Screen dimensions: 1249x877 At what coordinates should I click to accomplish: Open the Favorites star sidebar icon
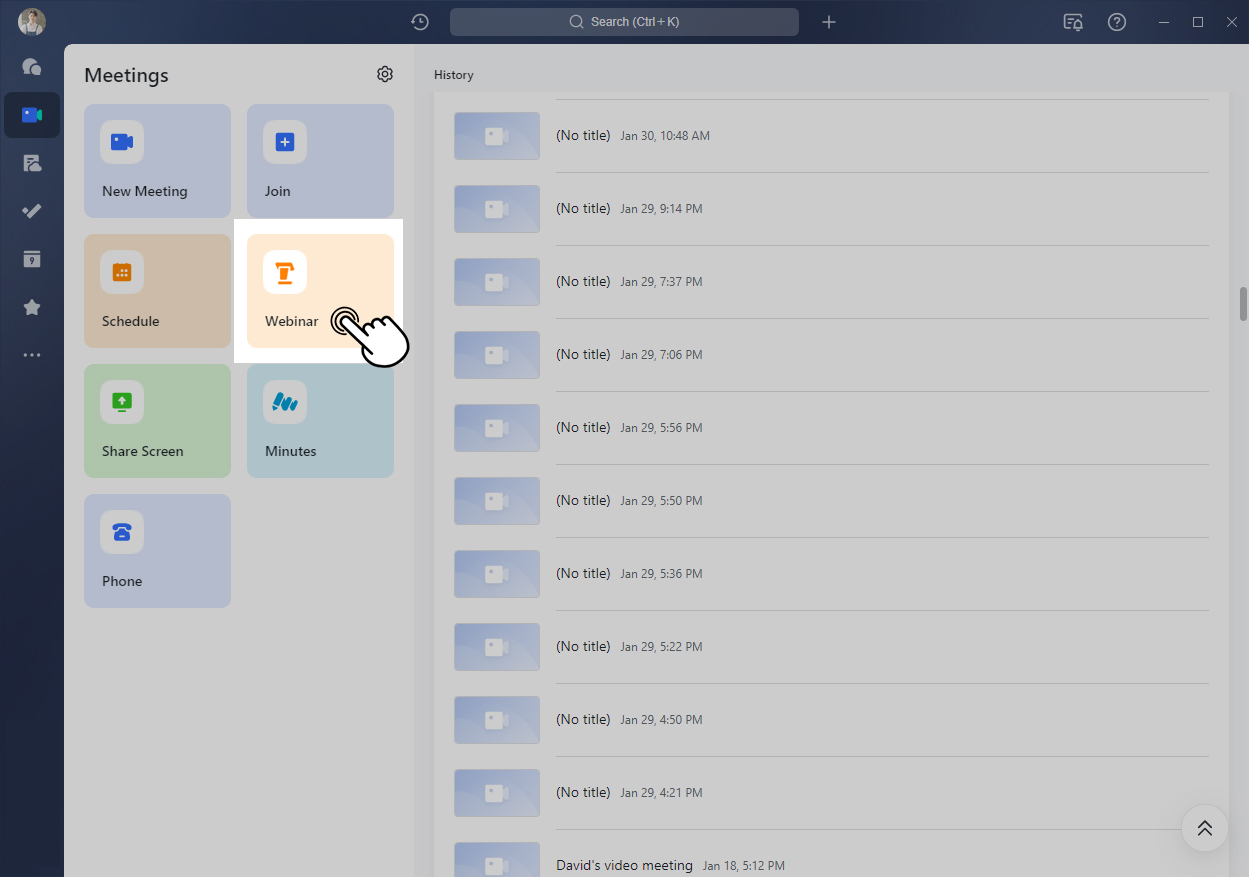[32, 307]
